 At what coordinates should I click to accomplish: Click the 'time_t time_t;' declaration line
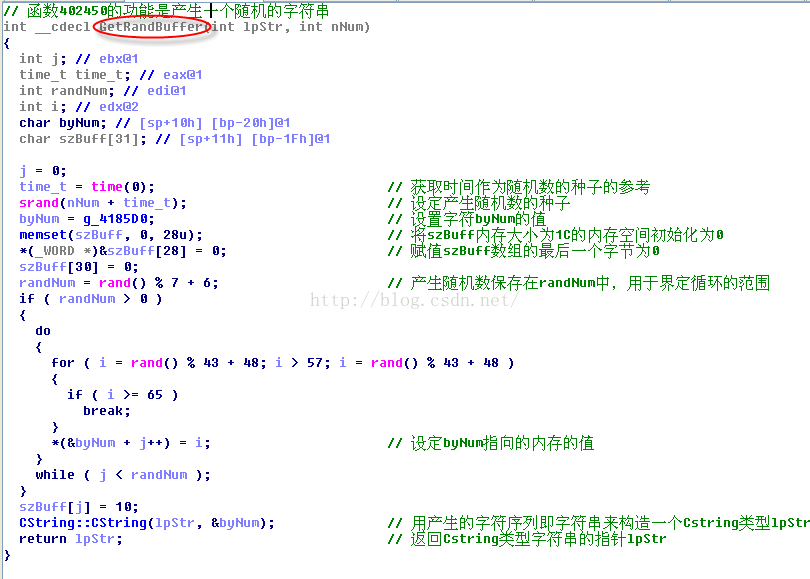tap(74, 75)
